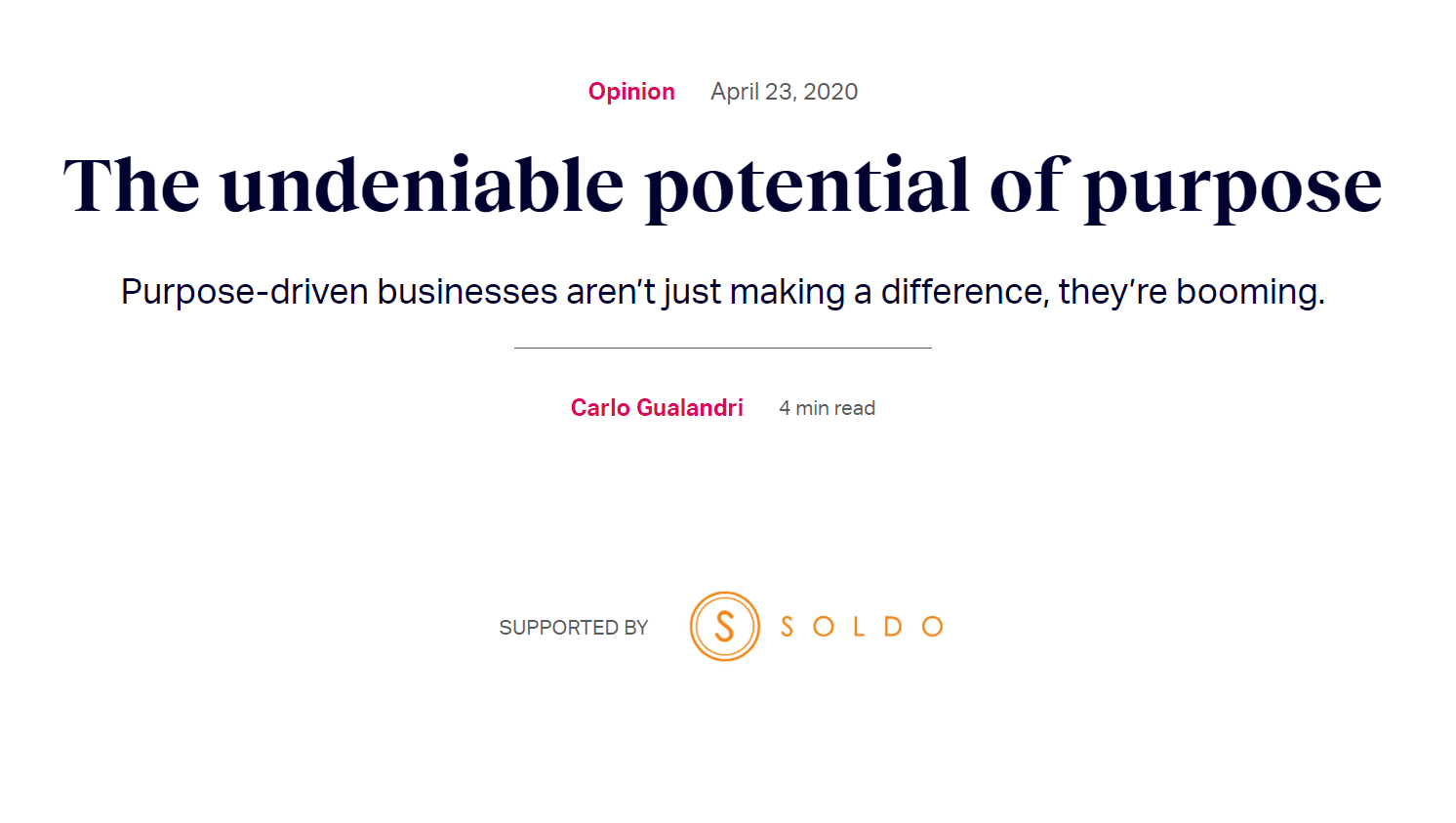
Task: Click the "SUPPORTED BY" label
Action: [573, 628]
